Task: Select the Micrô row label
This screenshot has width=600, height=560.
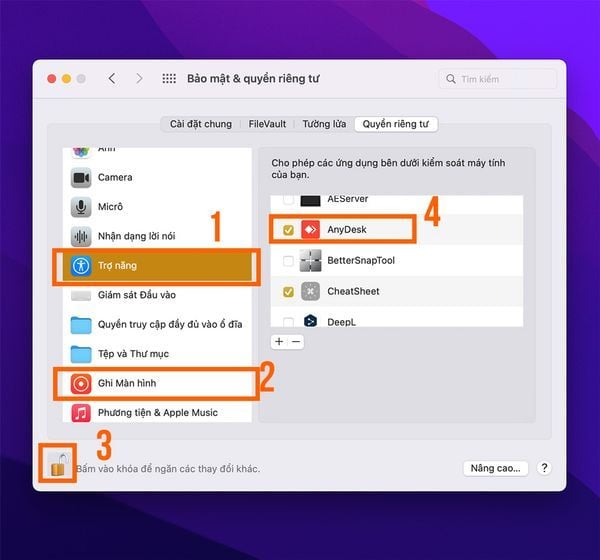Action: pyautogui.click(x=110, y=207)
